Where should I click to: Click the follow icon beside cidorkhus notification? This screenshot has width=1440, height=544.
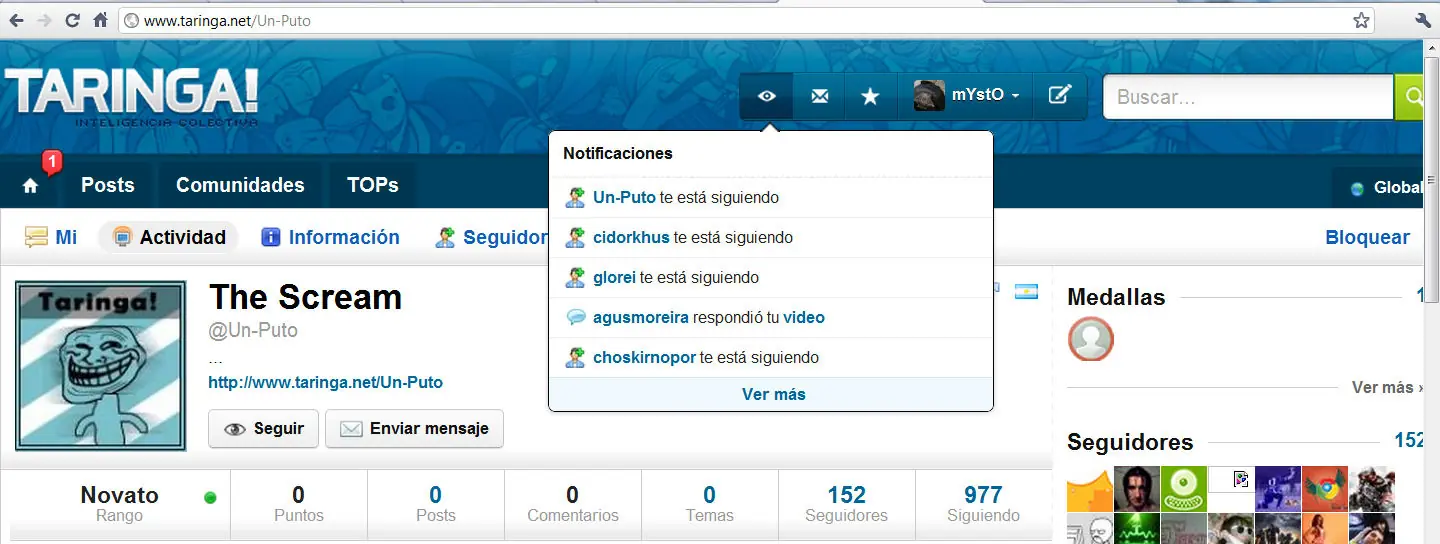coord(575,237)
